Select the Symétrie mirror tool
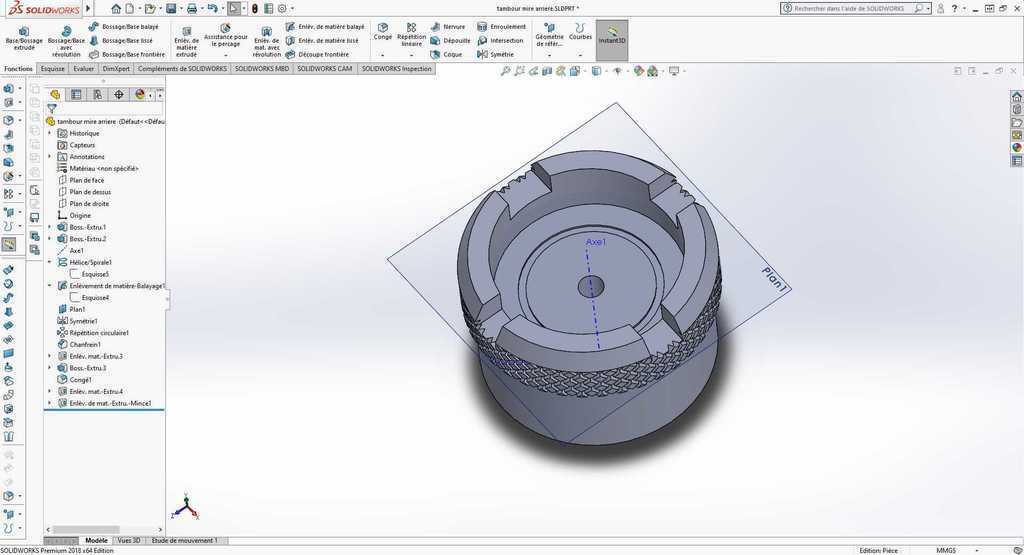The image size is (1024, 555). (496, 54)
